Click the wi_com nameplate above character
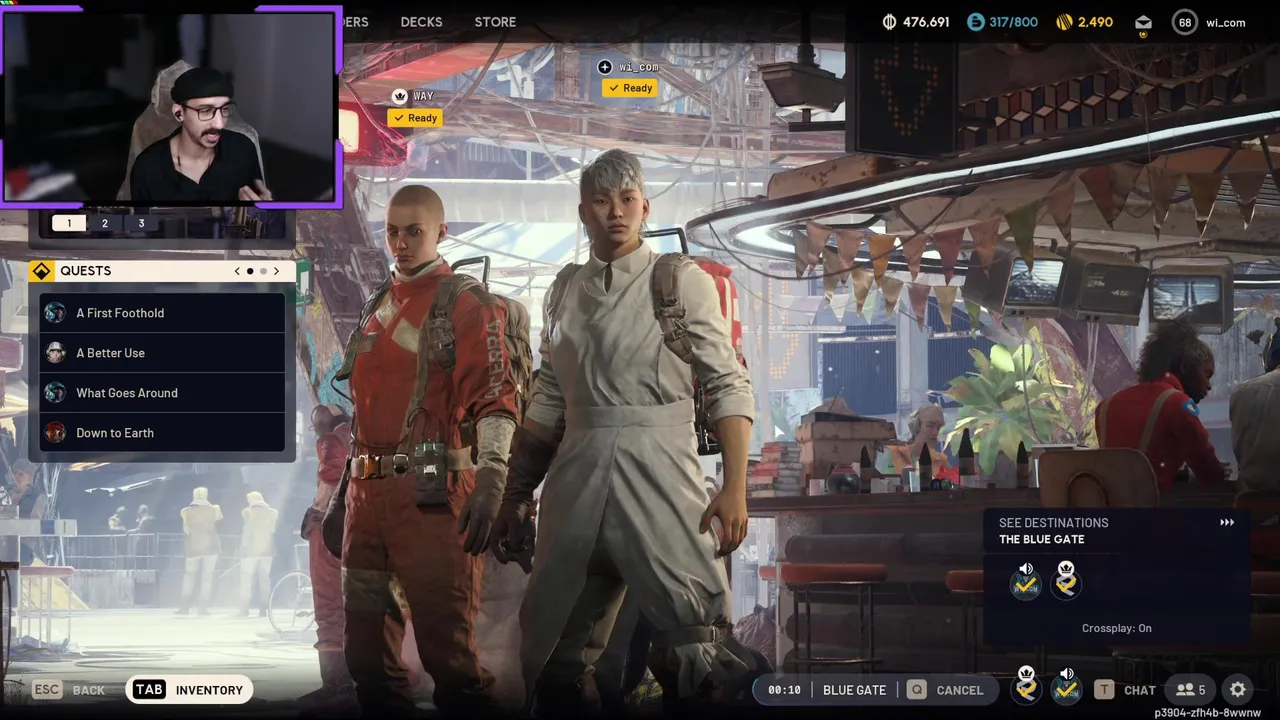Image resolution: width=1280 pixels, height=720 pixels. point(638,67)
